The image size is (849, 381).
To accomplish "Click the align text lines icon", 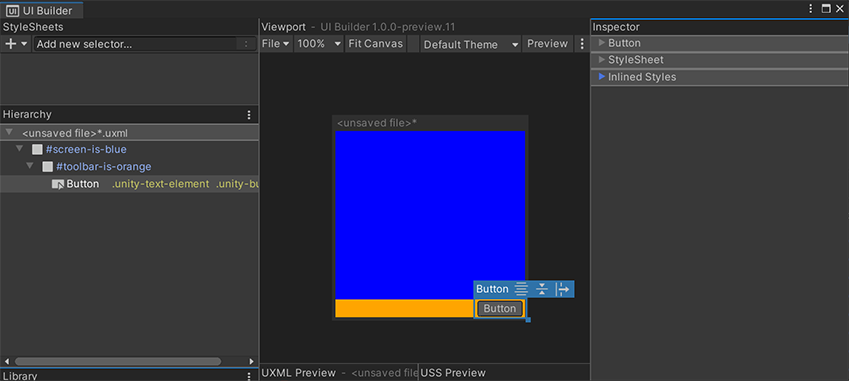I will pos(521,289).
